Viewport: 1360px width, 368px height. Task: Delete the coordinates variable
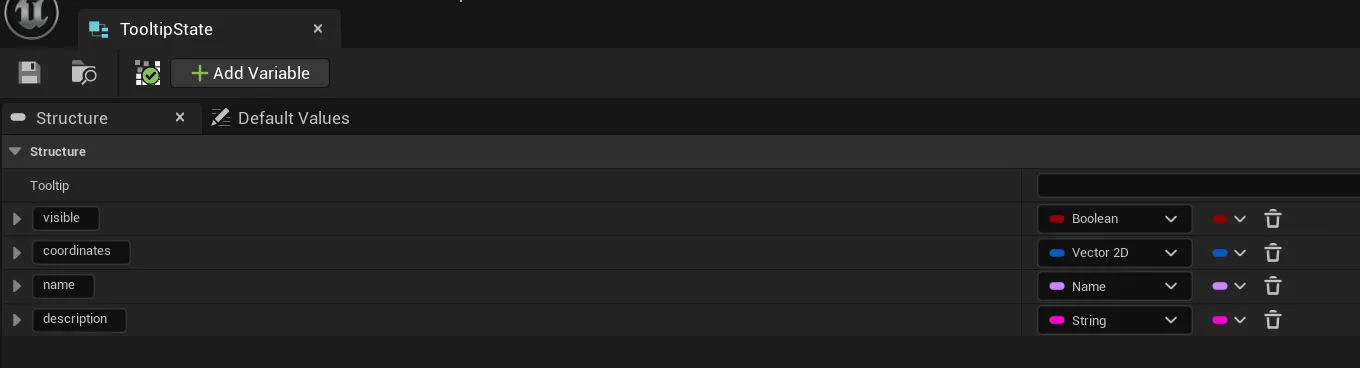(x=1273, y=253)
